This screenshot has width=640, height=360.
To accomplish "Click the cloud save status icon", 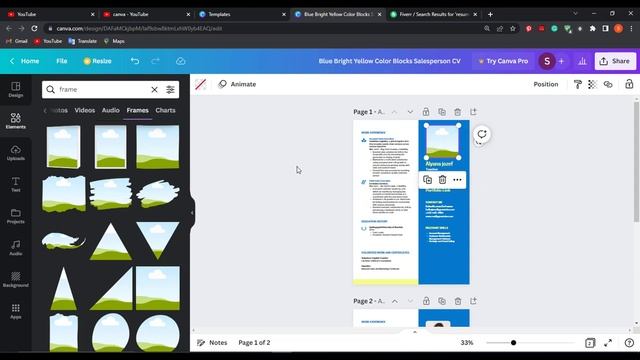I will [180, 61].
